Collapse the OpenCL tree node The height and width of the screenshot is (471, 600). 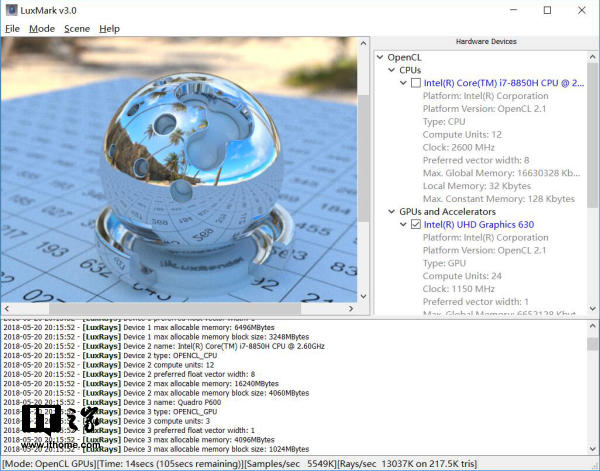pos(380,57)
